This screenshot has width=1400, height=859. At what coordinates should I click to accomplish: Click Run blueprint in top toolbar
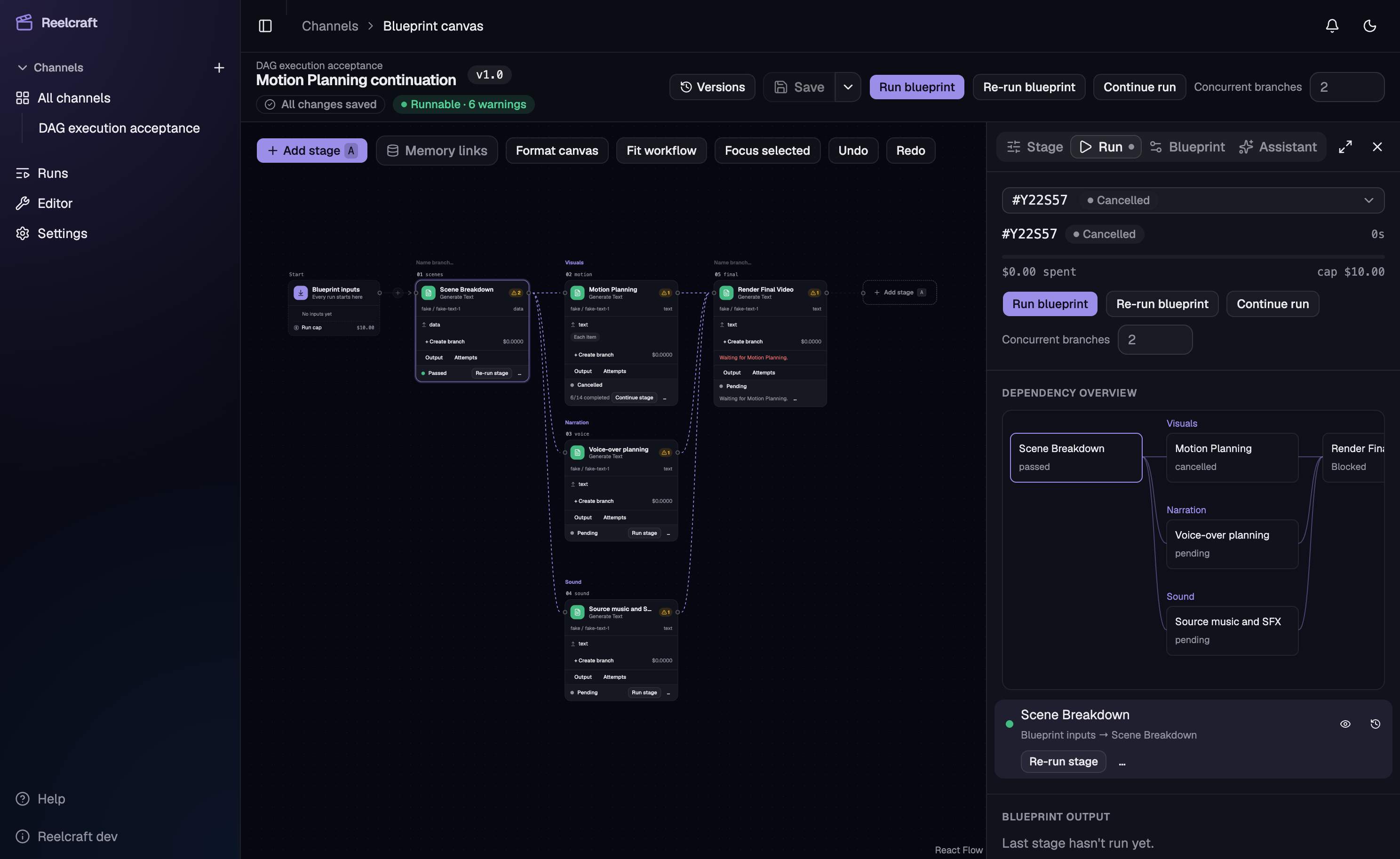[916, 87]
